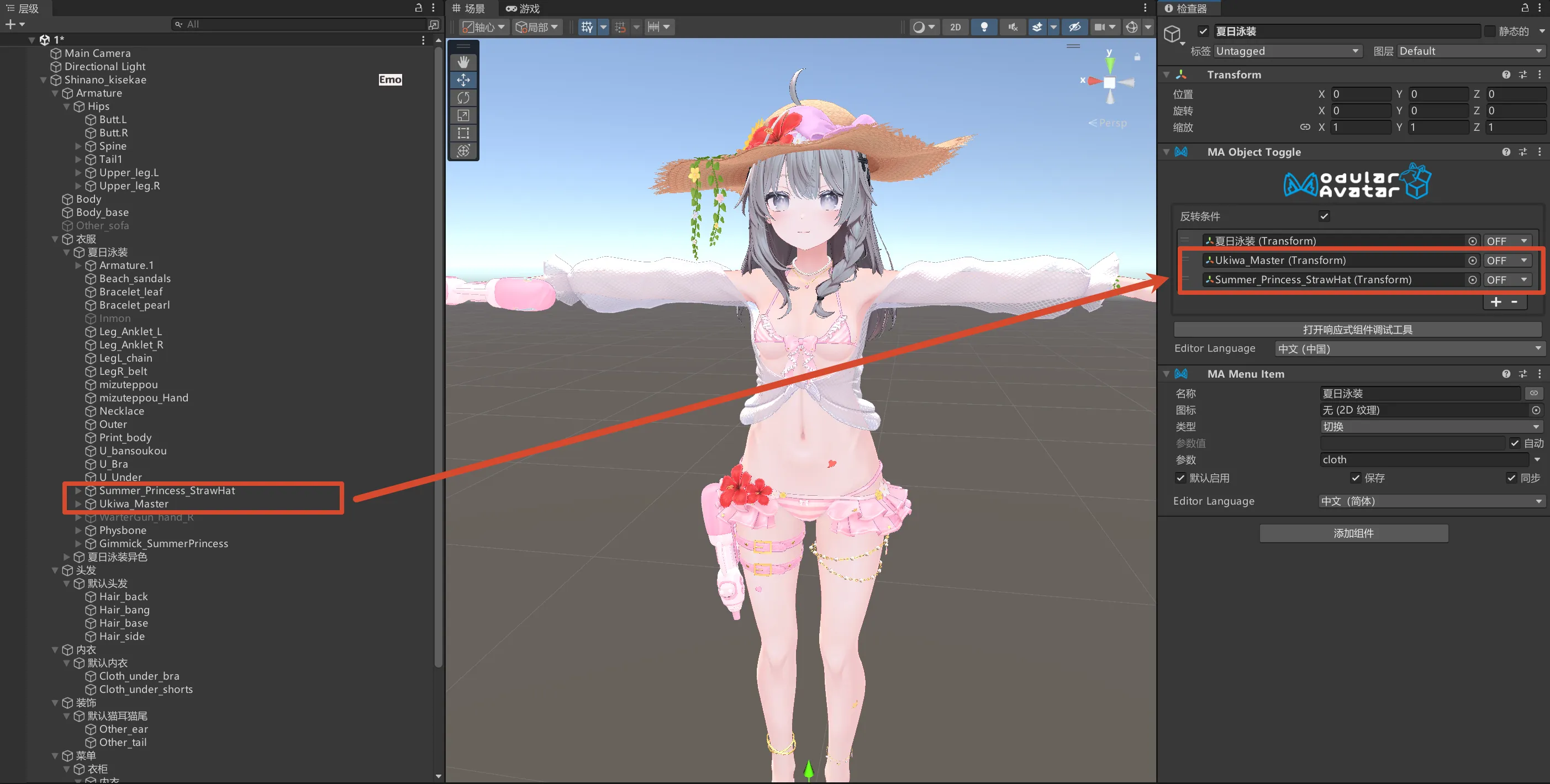
Task: Collapse the Transform component foldout
Action: pos(1166,75)
